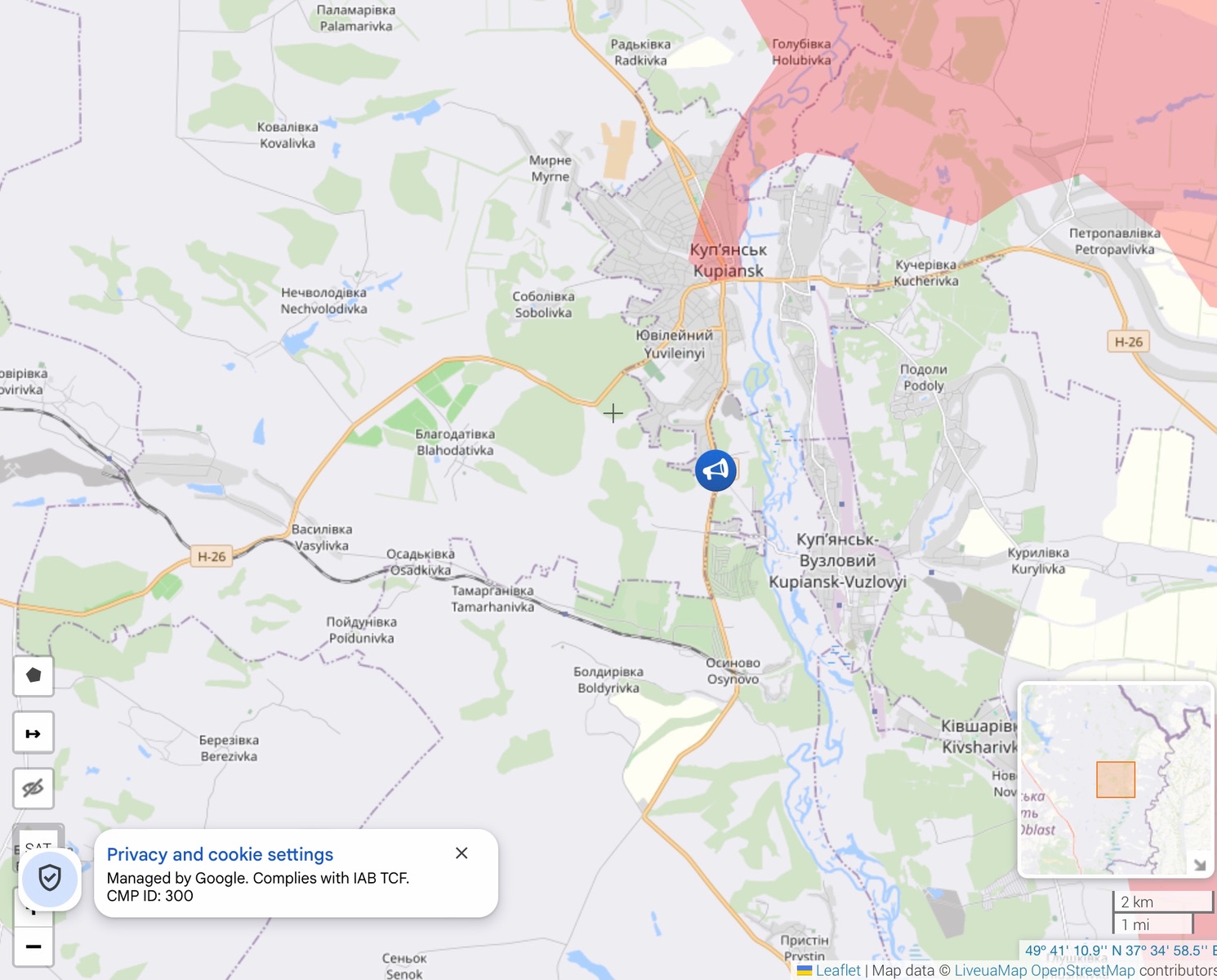
Task: Click the H-26 road shield near Vasylivka
Action: coord(212,556)
